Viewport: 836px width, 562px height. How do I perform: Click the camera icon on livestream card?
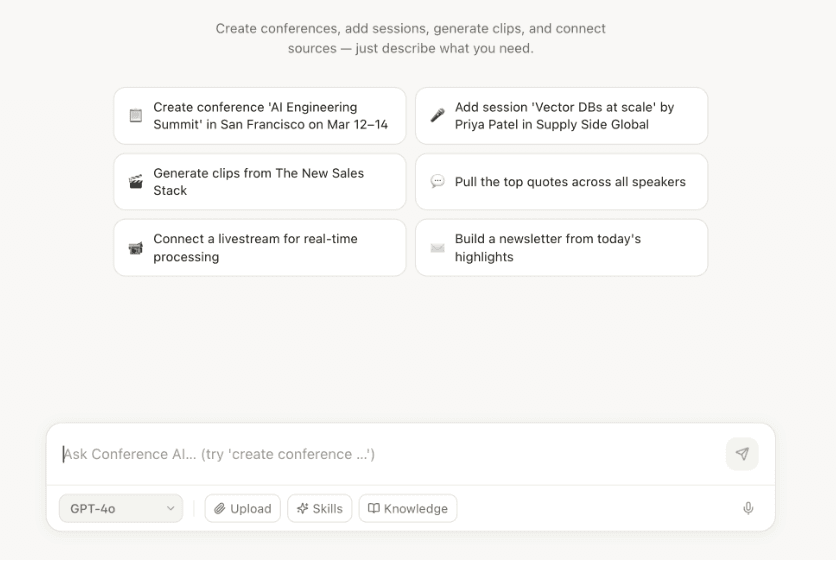136,248
